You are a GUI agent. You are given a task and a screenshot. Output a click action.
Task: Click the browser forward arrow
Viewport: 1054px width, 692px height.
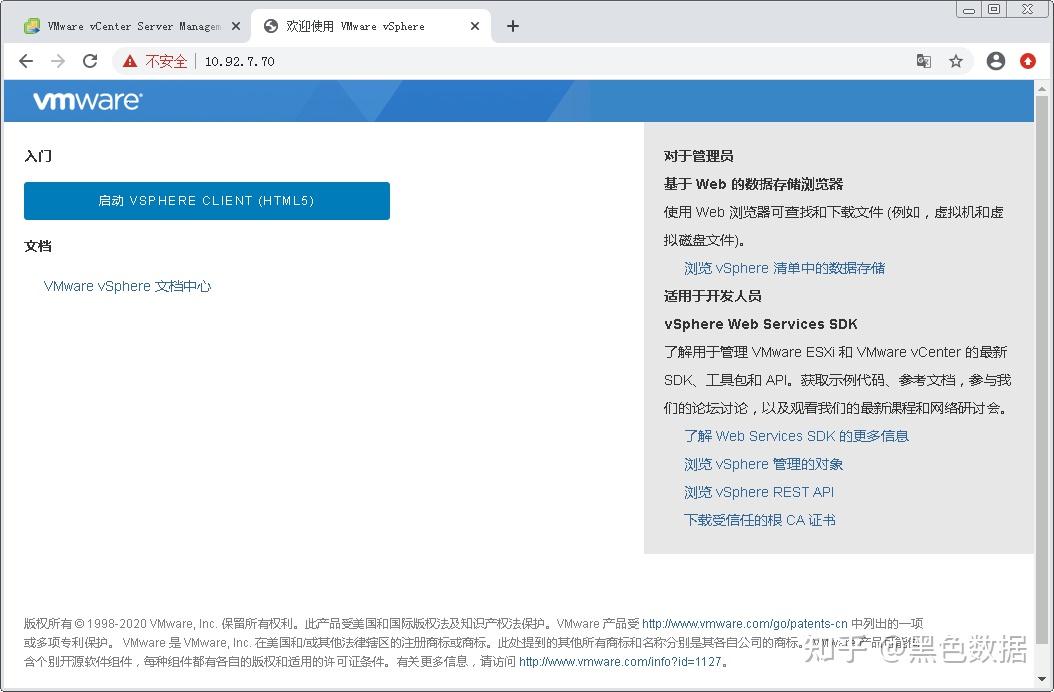coord(58,61)
